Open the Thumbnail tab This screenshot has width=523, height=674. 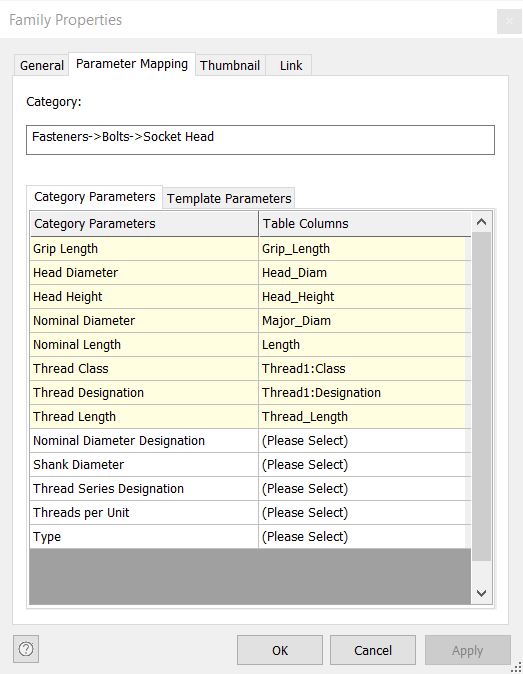[230, 66]
